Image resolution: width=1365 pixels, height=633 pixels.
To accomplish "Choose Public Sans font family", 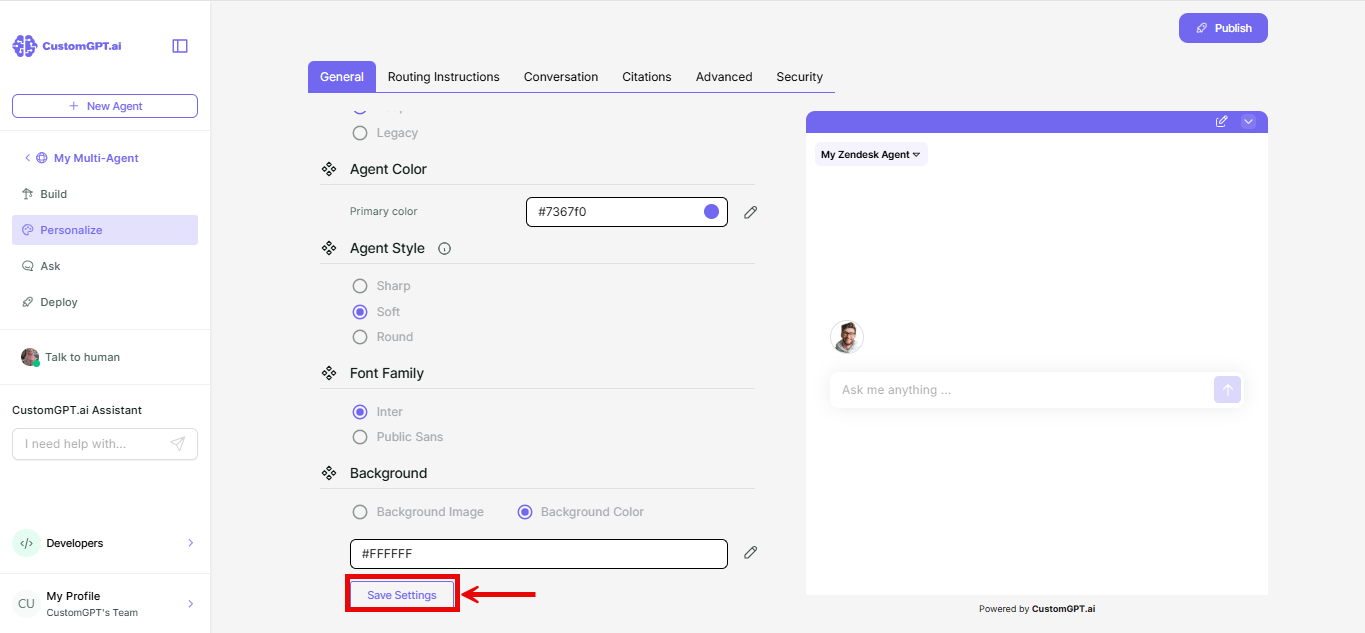I will pyautogui.click(x=360, y=437).
